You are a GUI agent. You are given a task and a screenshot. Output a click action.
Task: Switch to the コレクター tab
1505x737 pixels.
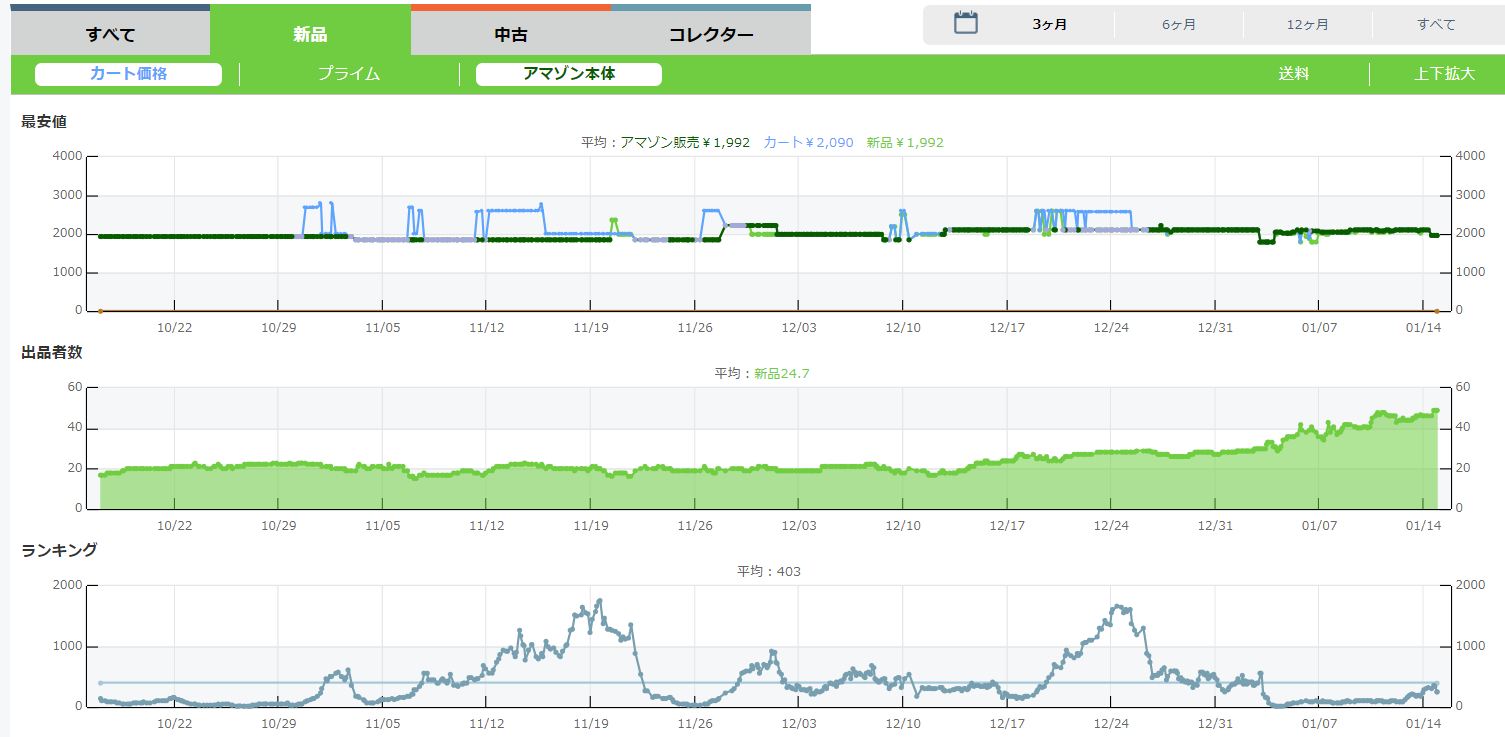711,34
